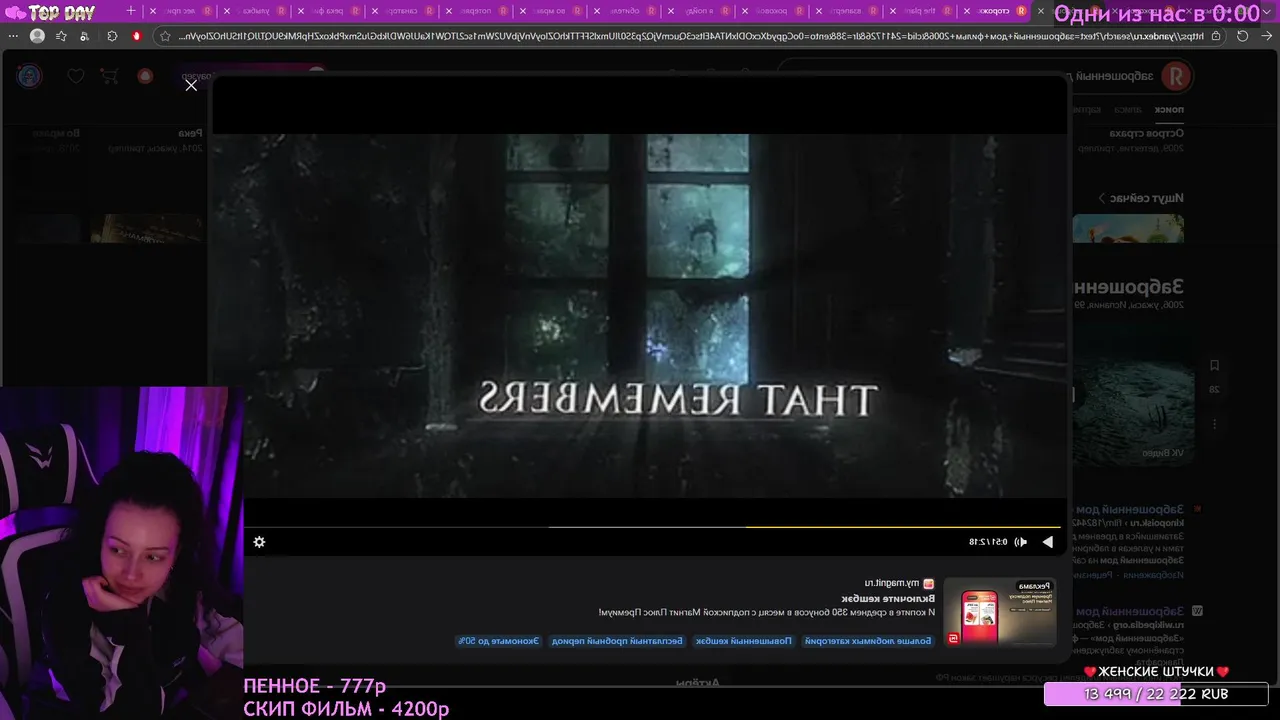This screenshot has height=720, width=1280.
Task: Click 'Включите кешбэк' ad title
Action: 888,598
